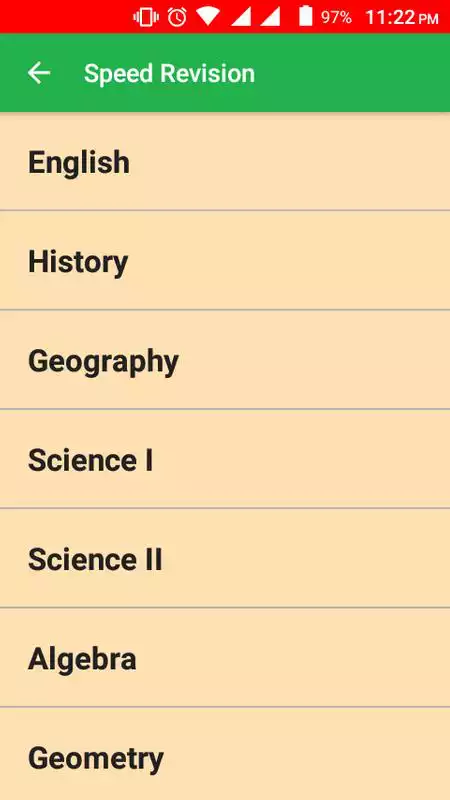Tap empty green toolbar area right of title
This screenshot has width=450, height=800.
click(x=352, y=73)
